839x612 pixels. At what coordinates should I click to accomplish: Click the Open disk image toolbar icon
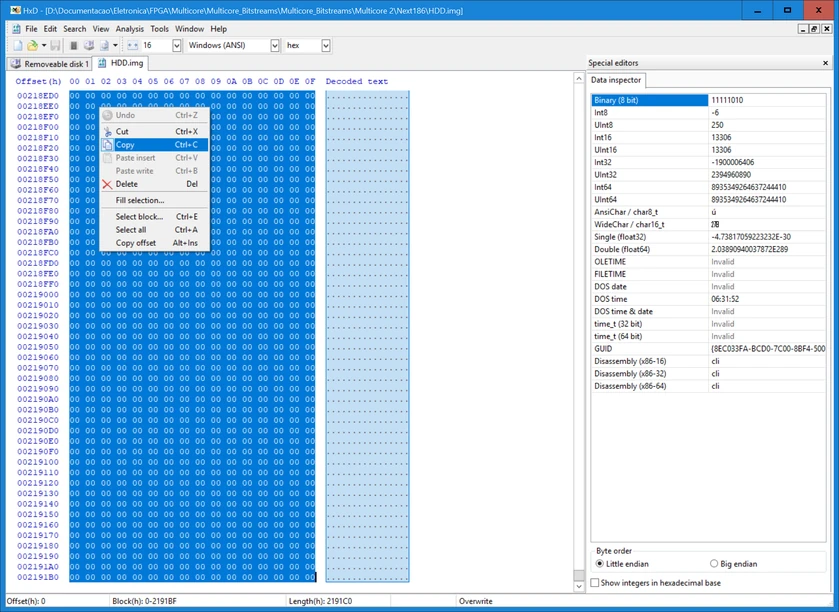coord(103,46)
